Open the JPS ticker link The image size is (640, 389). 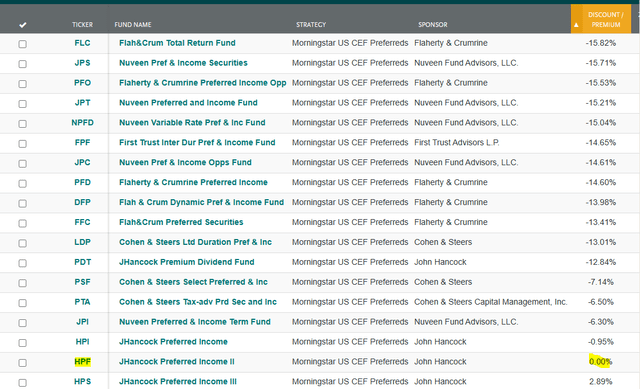(x=82, y=63)
